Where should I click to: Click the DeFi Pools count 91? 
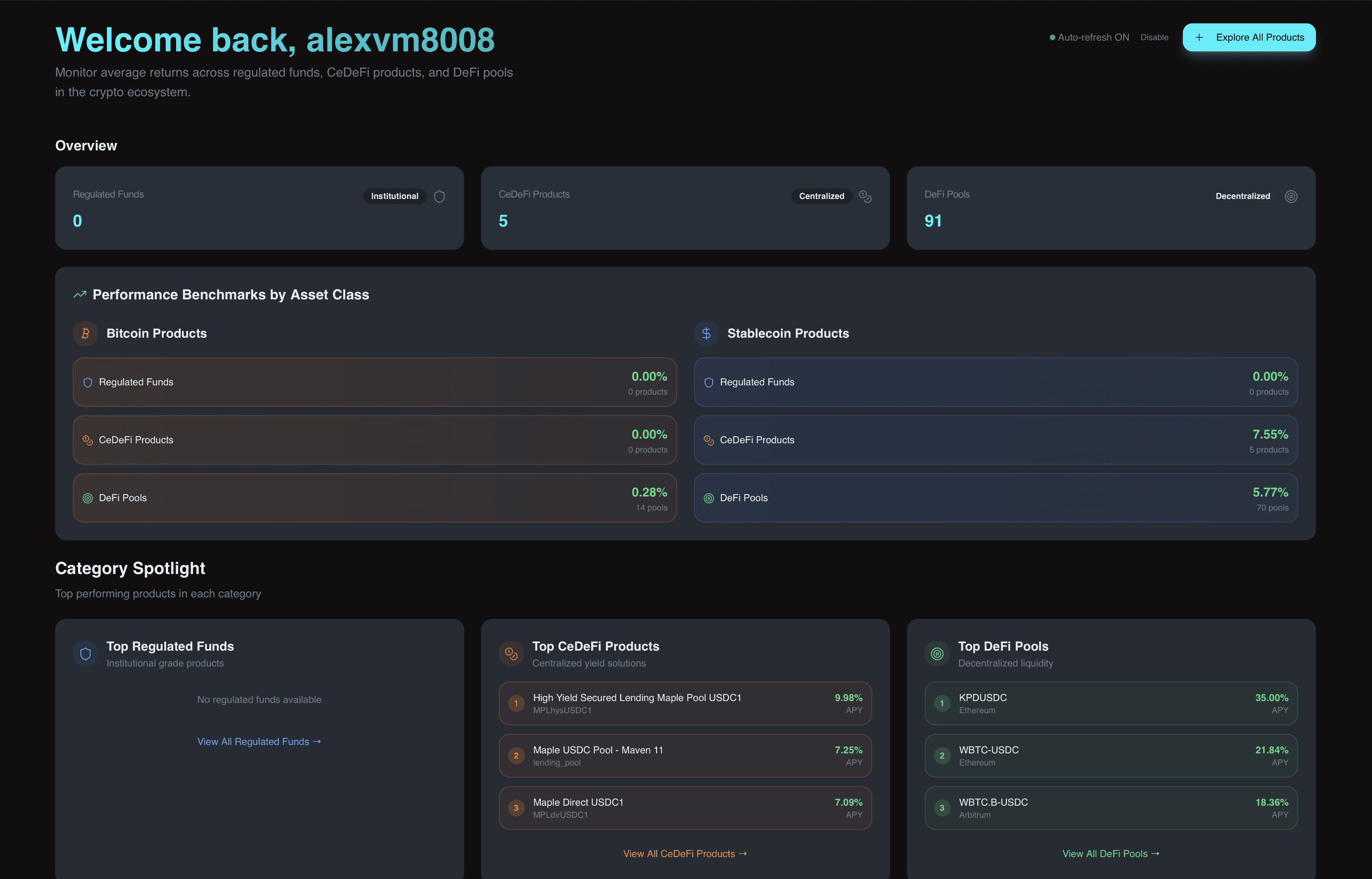933,221
